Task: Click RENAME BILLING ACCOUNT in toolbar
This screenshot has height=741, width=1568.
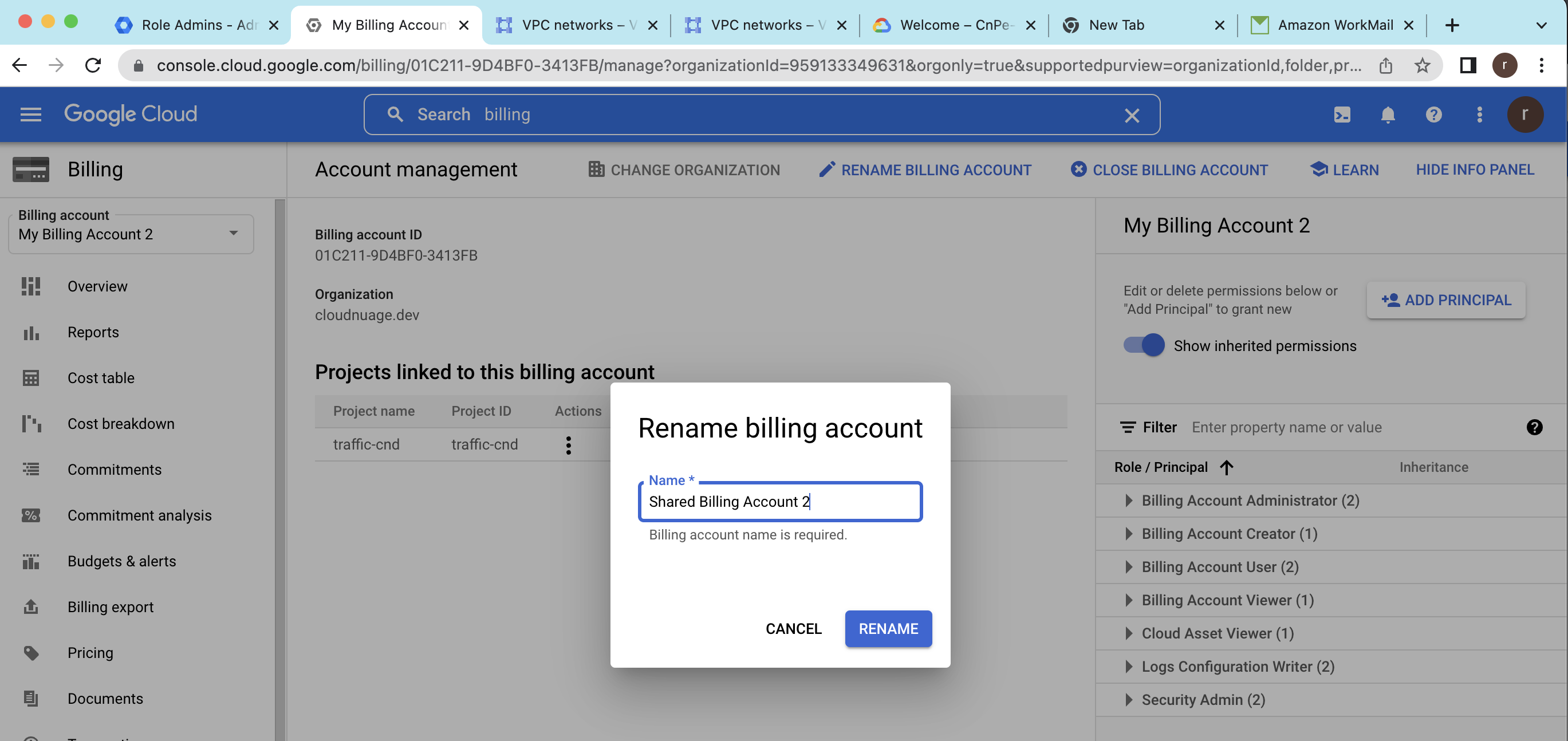Action: pos(925,170)
